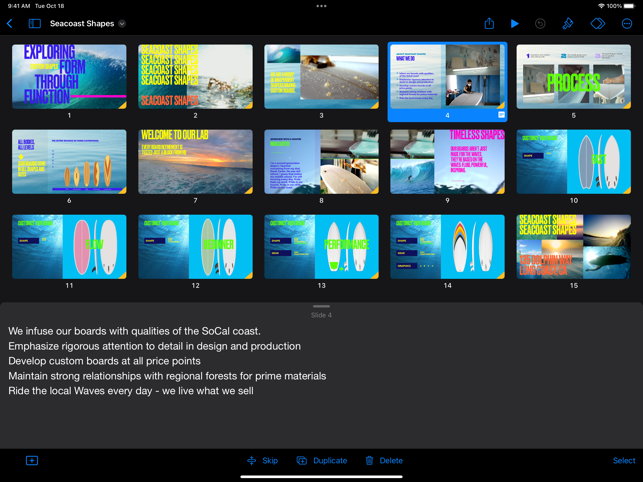
Task: Tap the multitasking dots at top center
Action: 321,6
